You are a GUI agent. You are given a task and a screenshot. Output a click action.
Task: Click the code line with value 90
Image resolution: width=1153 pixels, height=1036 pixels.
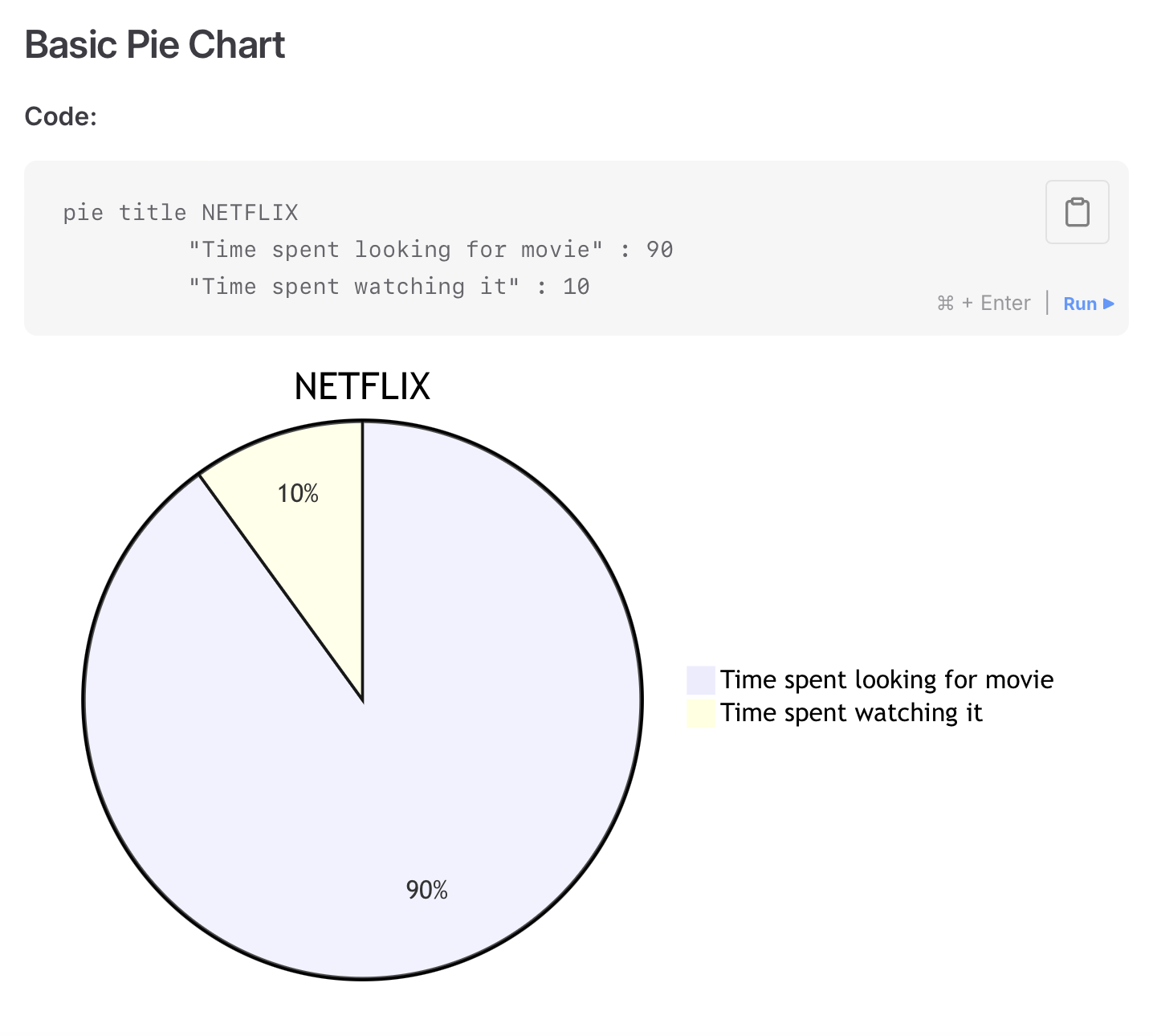[430, 250]
